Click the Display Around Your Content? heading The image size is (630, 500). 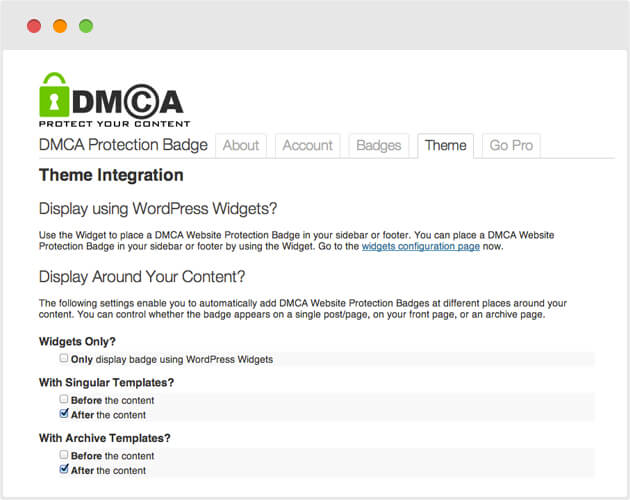[x=142, y=277]
